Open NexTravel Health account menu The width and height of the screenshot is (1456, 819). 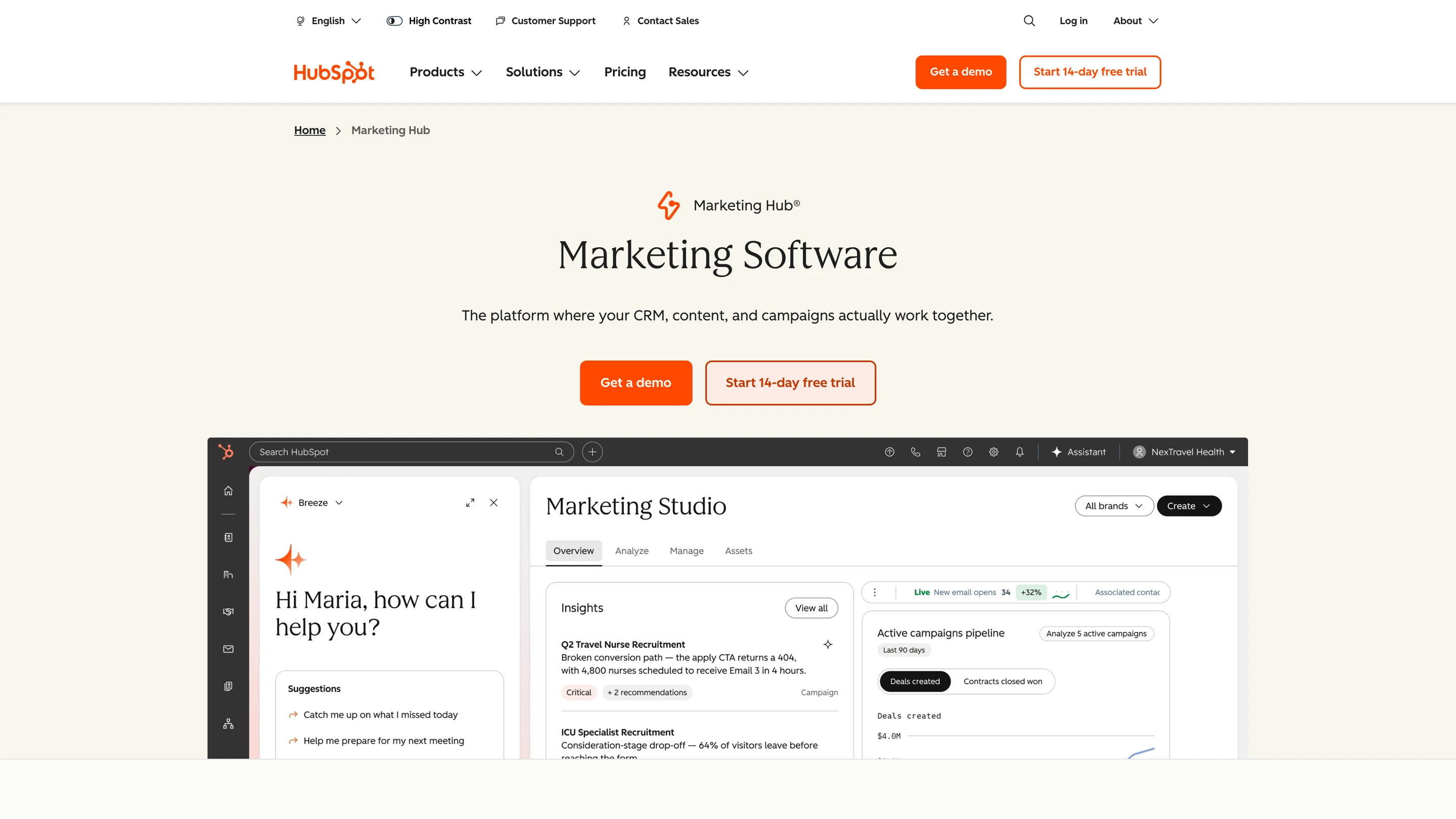[x=1184, y=451]
